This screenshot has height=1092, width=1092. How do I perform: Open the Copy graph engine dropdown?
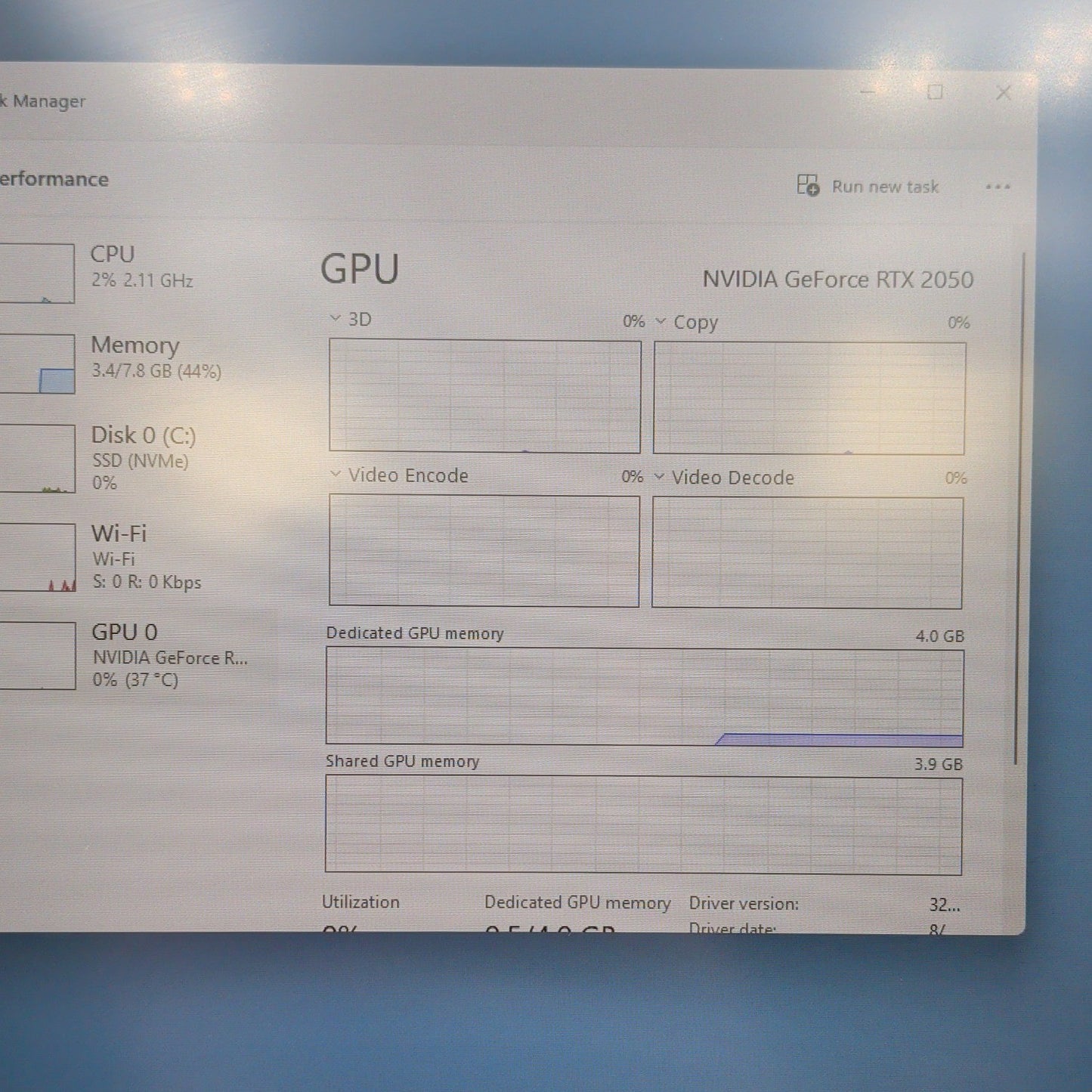(660, 321)
